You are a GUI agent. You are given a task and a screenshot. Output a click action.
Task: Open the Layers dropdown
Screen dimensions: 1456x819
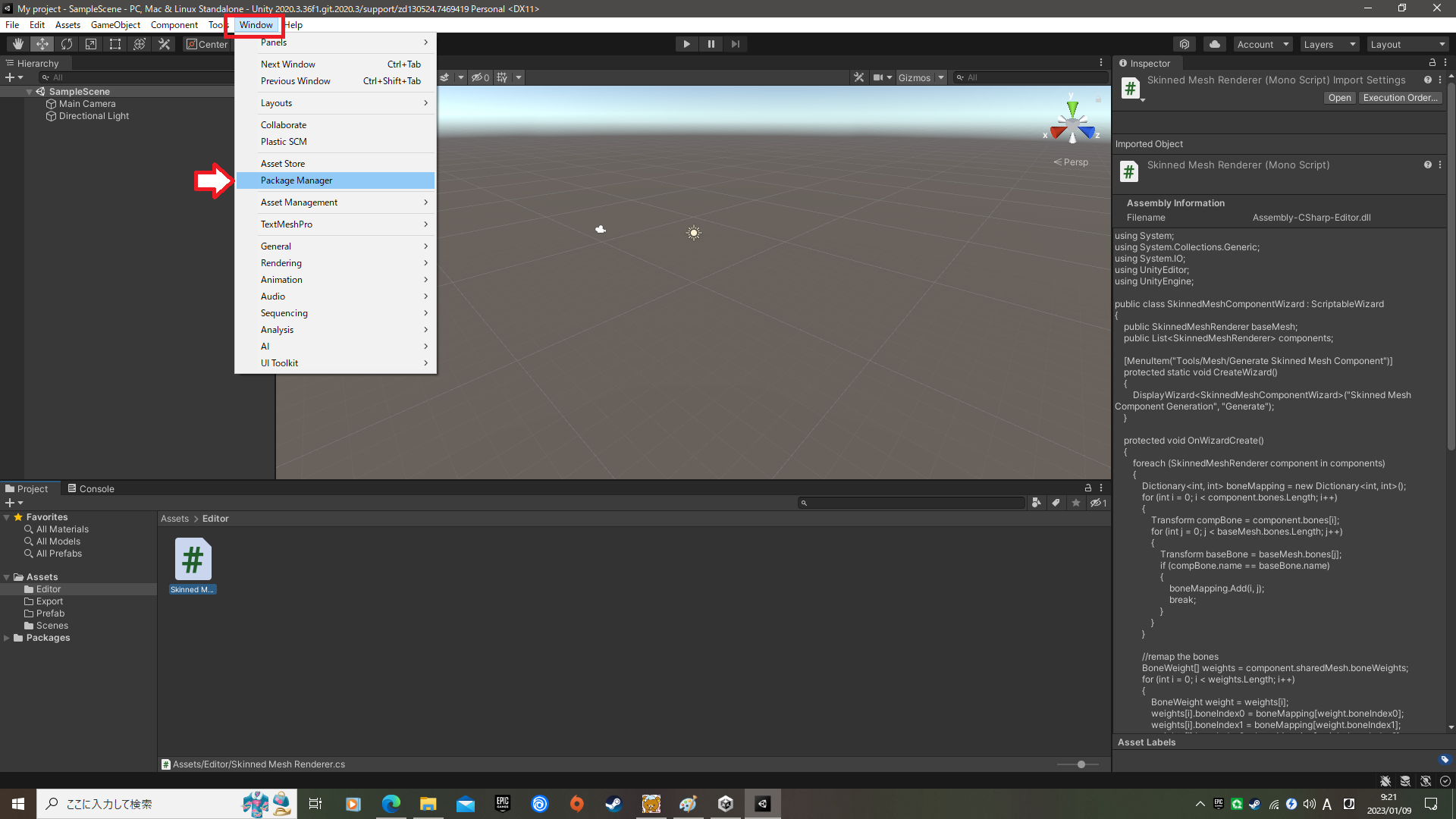click(1329, 44)
